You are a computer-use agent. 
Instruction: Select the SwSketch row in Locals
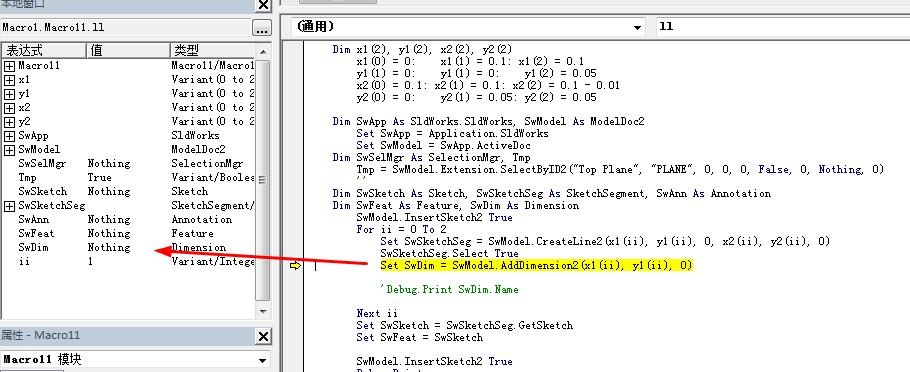tap(128, 192)
